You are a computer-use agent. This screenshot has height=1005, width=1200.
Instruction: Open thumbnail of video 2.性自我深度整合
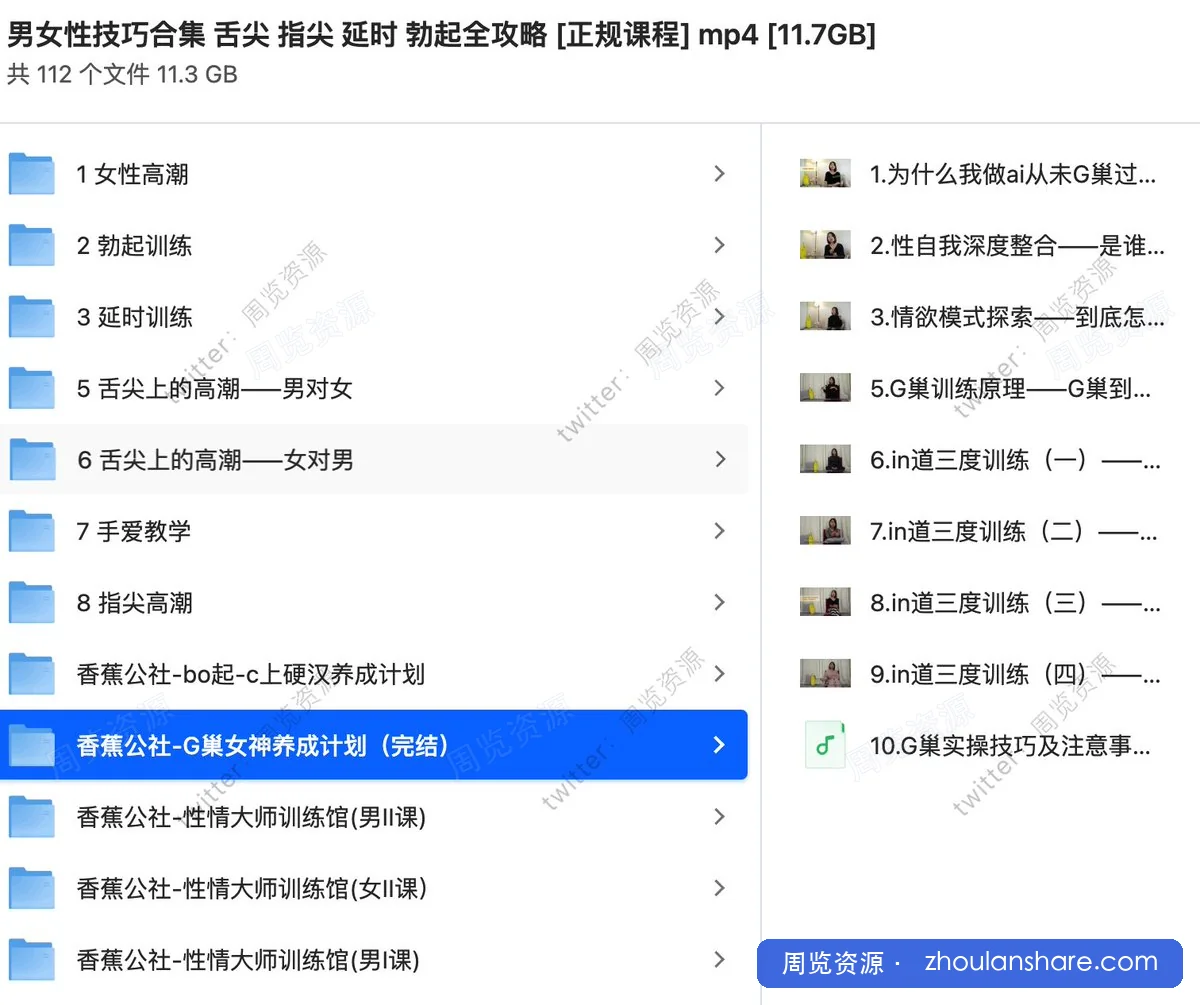click(825, 245)
